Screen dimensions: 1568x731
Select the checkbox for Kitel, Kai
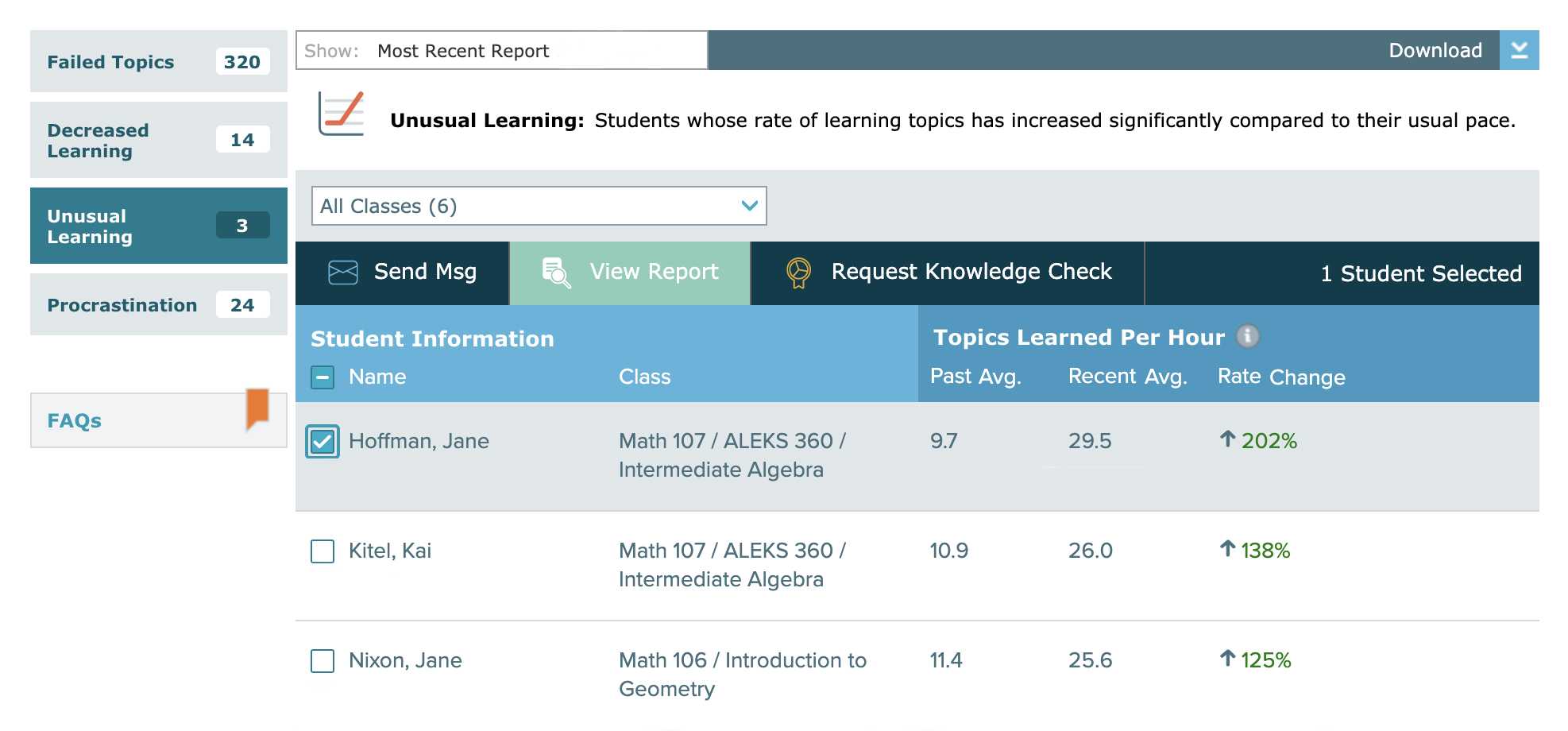pos(322,551)
